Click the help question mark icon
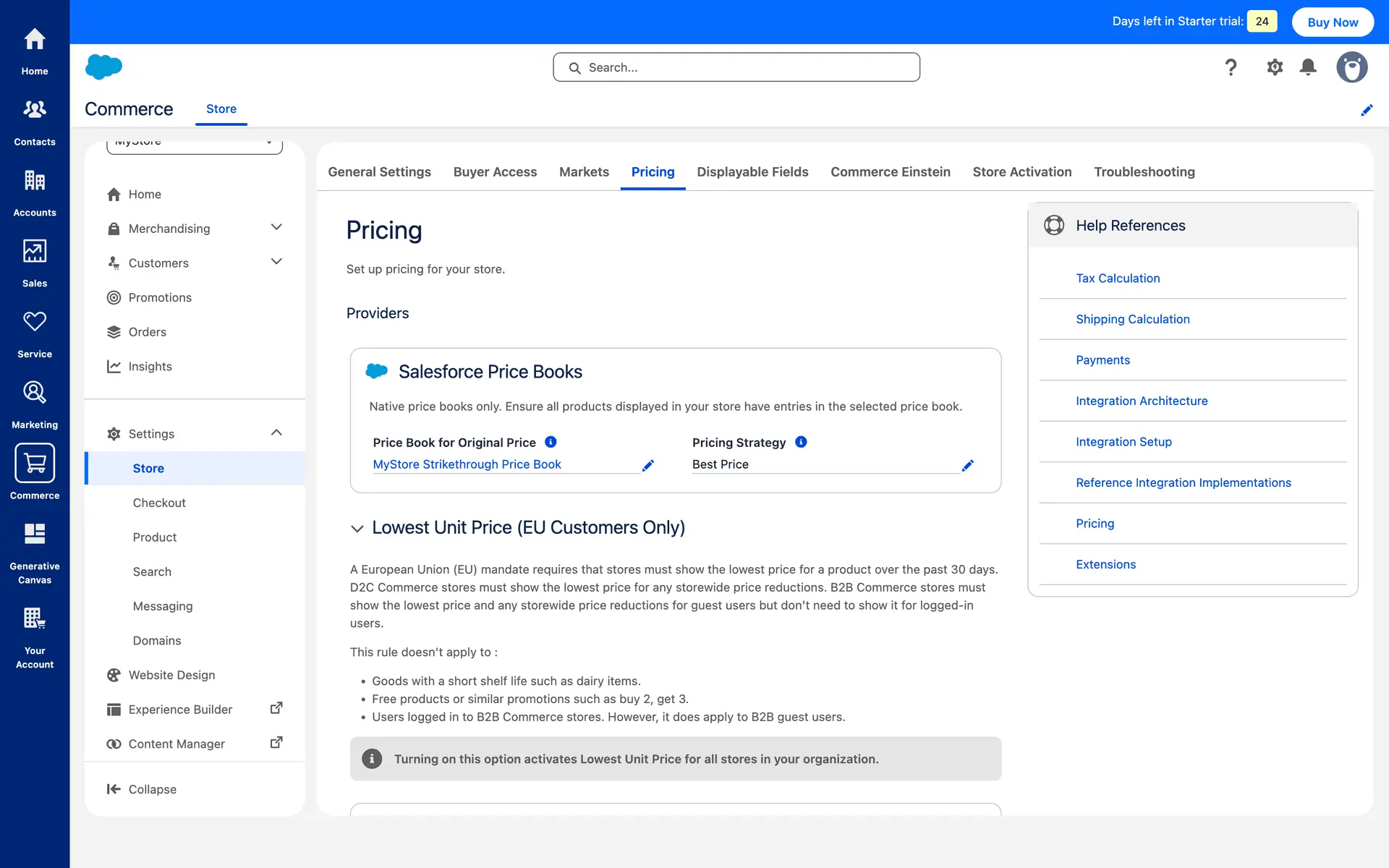 1231,67
